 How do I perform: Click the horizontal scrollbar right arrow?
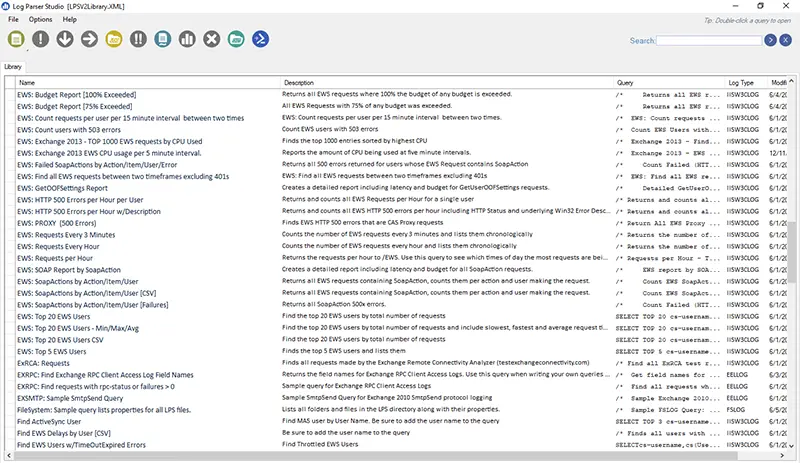pos(782,455)
